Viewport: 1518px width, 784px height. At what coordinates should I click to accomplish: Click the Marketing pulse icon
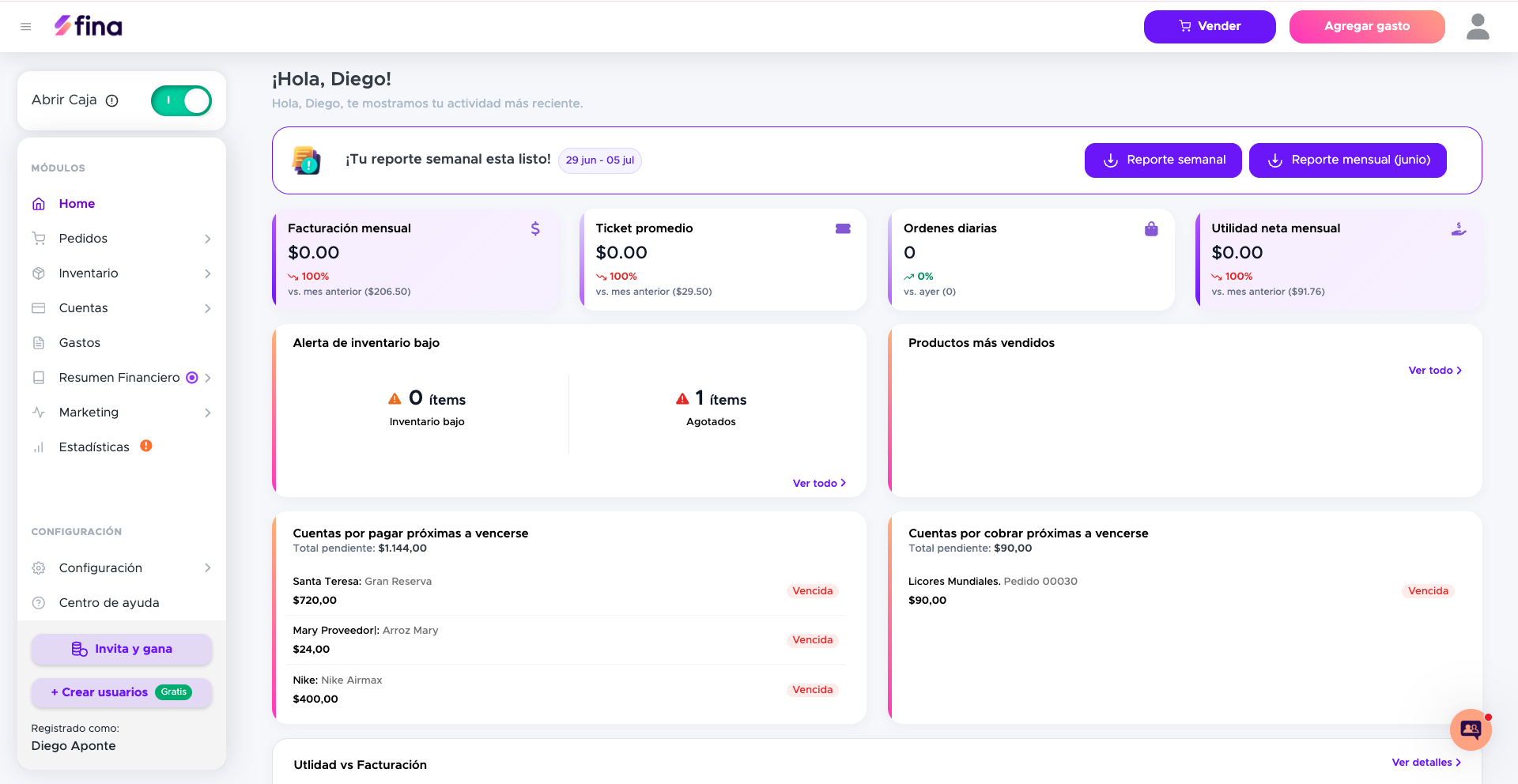pyautogui.click(x=39, y=413)
